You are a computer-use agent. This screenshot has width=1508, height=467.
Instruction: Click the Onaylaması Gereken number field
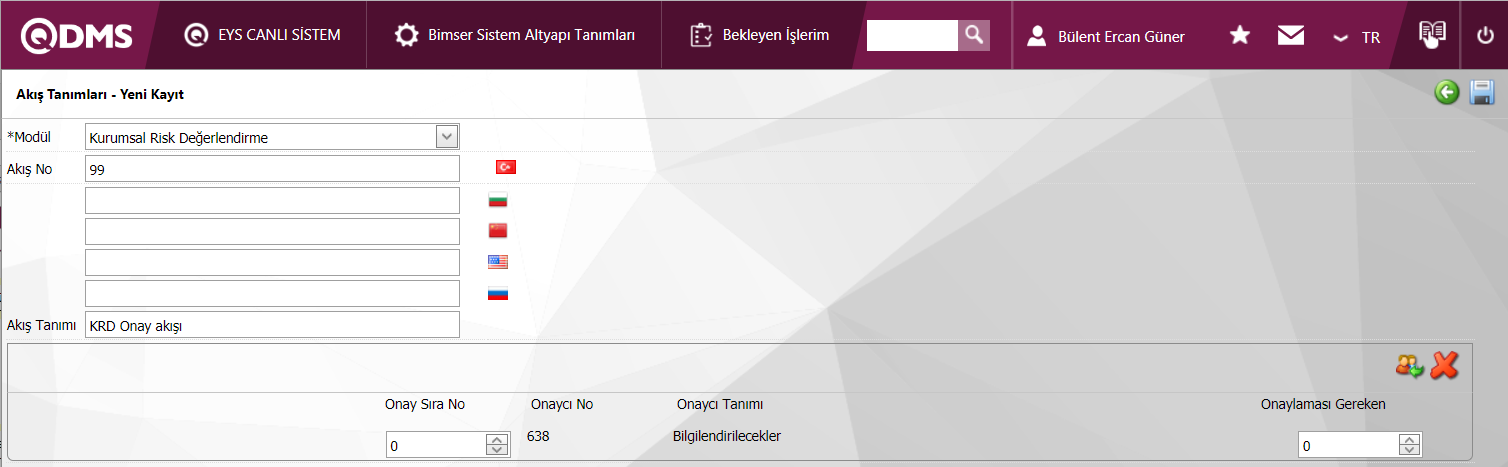[x=1348, y=445]
